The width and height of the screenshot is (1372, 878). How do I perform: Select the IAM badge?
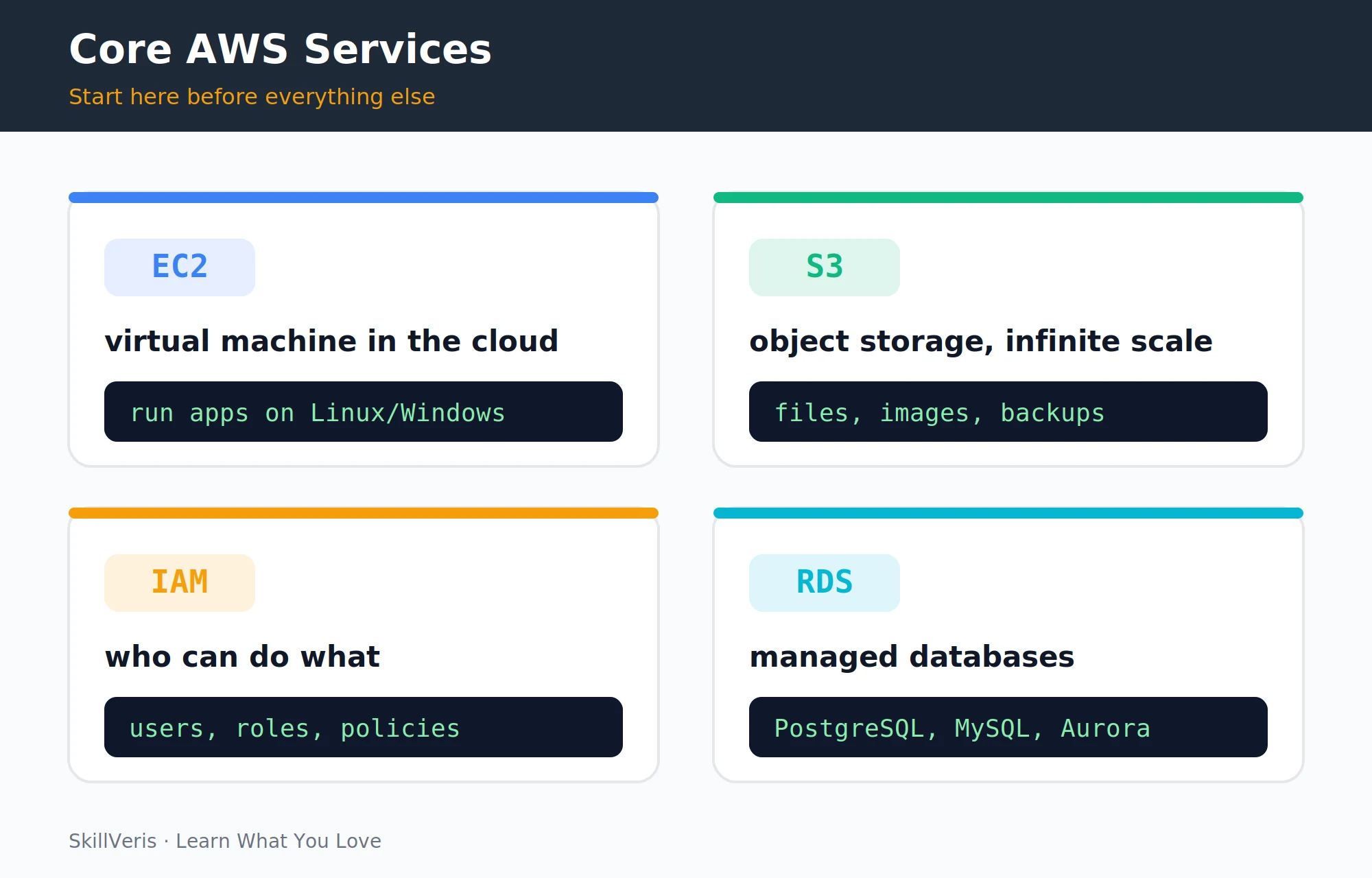click(180, 583)
